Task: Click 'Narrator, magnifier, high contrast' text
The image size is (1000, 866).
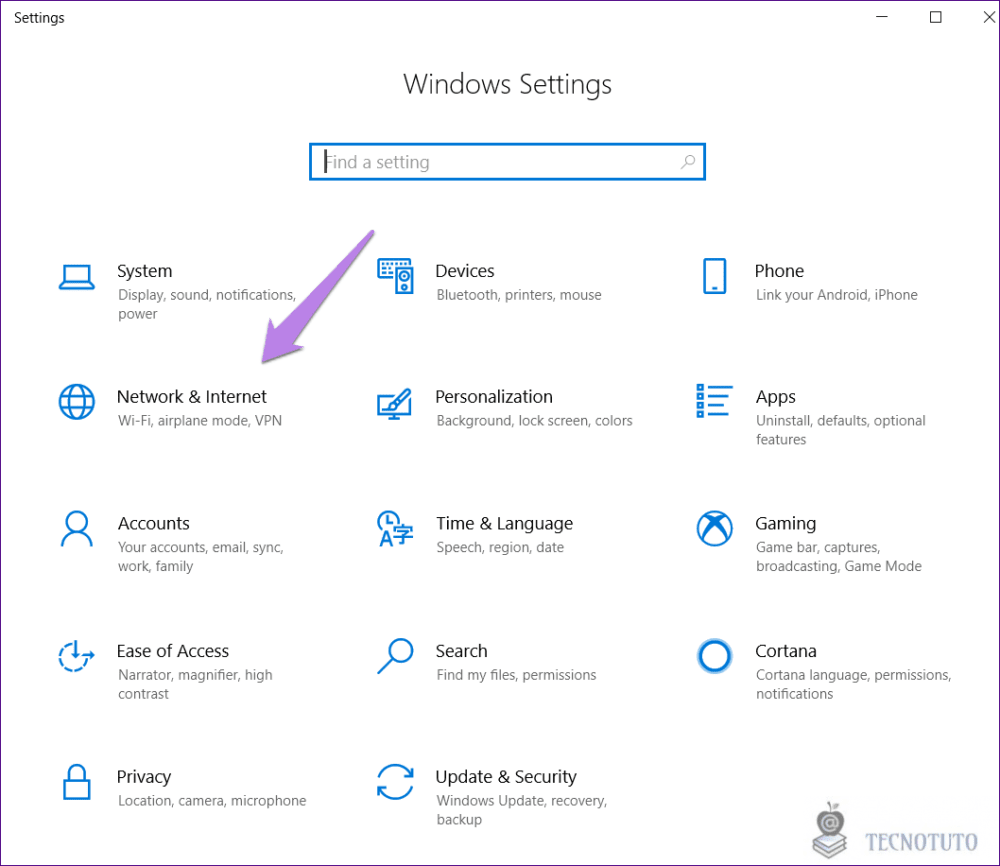Action: point(195,684)
